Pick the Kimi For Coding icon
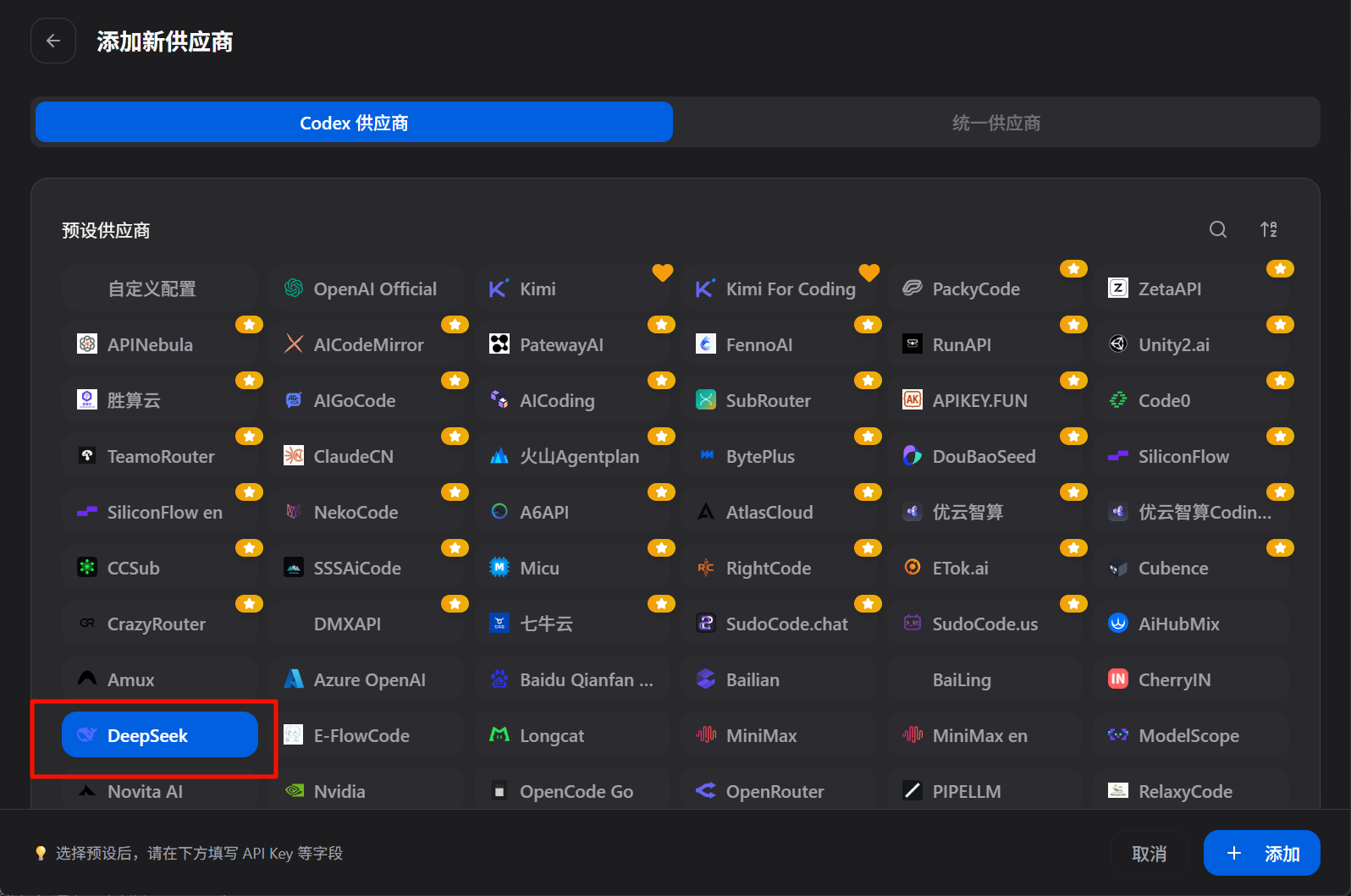This screenshot has height=896, width=1351. tap(705, 289)
